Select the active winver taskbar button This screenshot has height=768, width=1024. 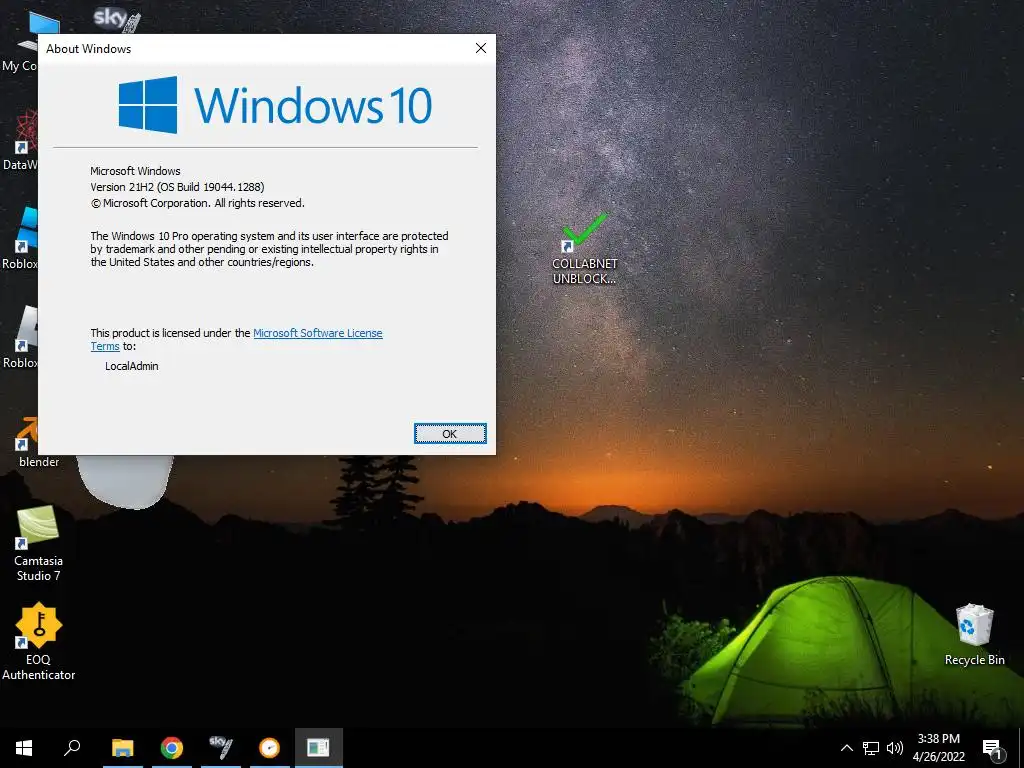click(x=319, y=748)
